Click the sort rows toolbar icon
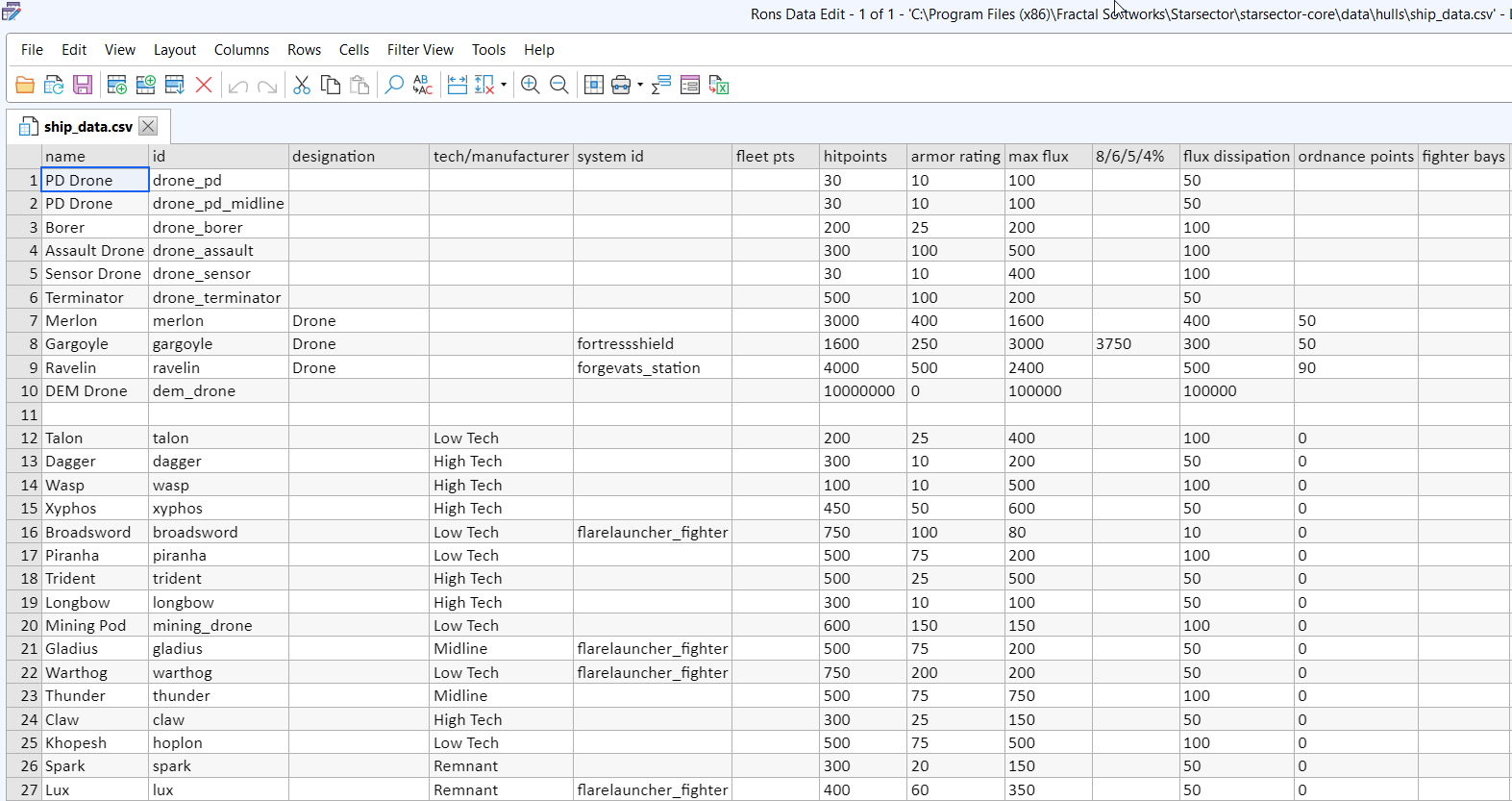 coord(175,86)
